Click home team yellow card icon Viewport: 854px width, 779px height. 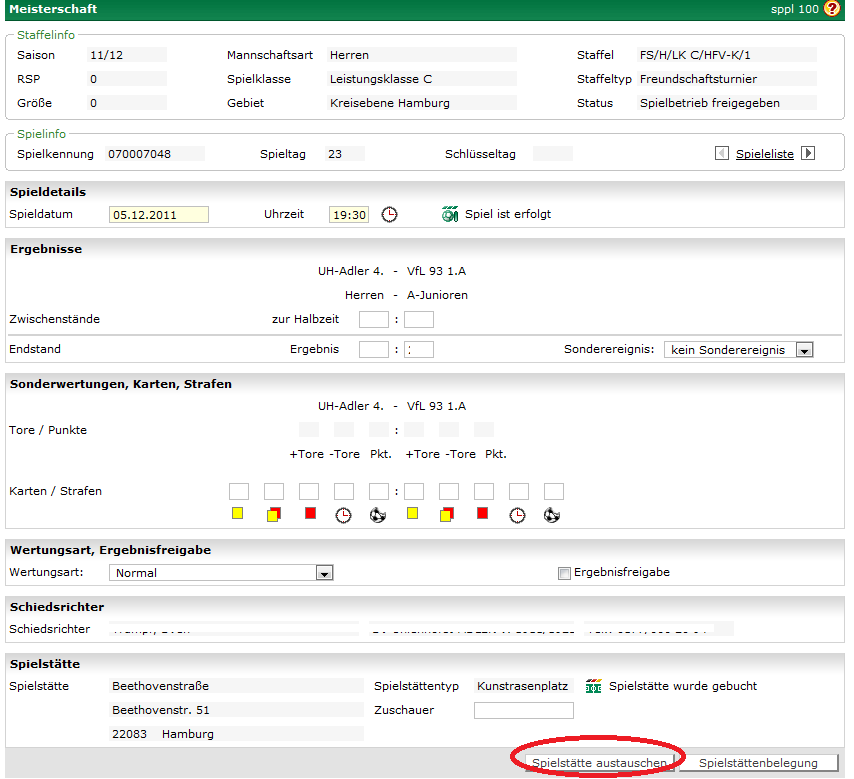click(x=237, y=513)
